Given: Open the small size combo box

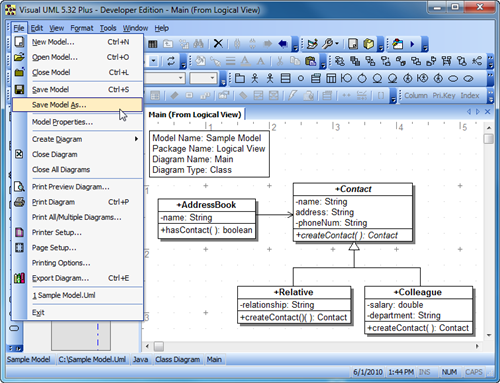Looking at the screenshot, I should 203,78.
